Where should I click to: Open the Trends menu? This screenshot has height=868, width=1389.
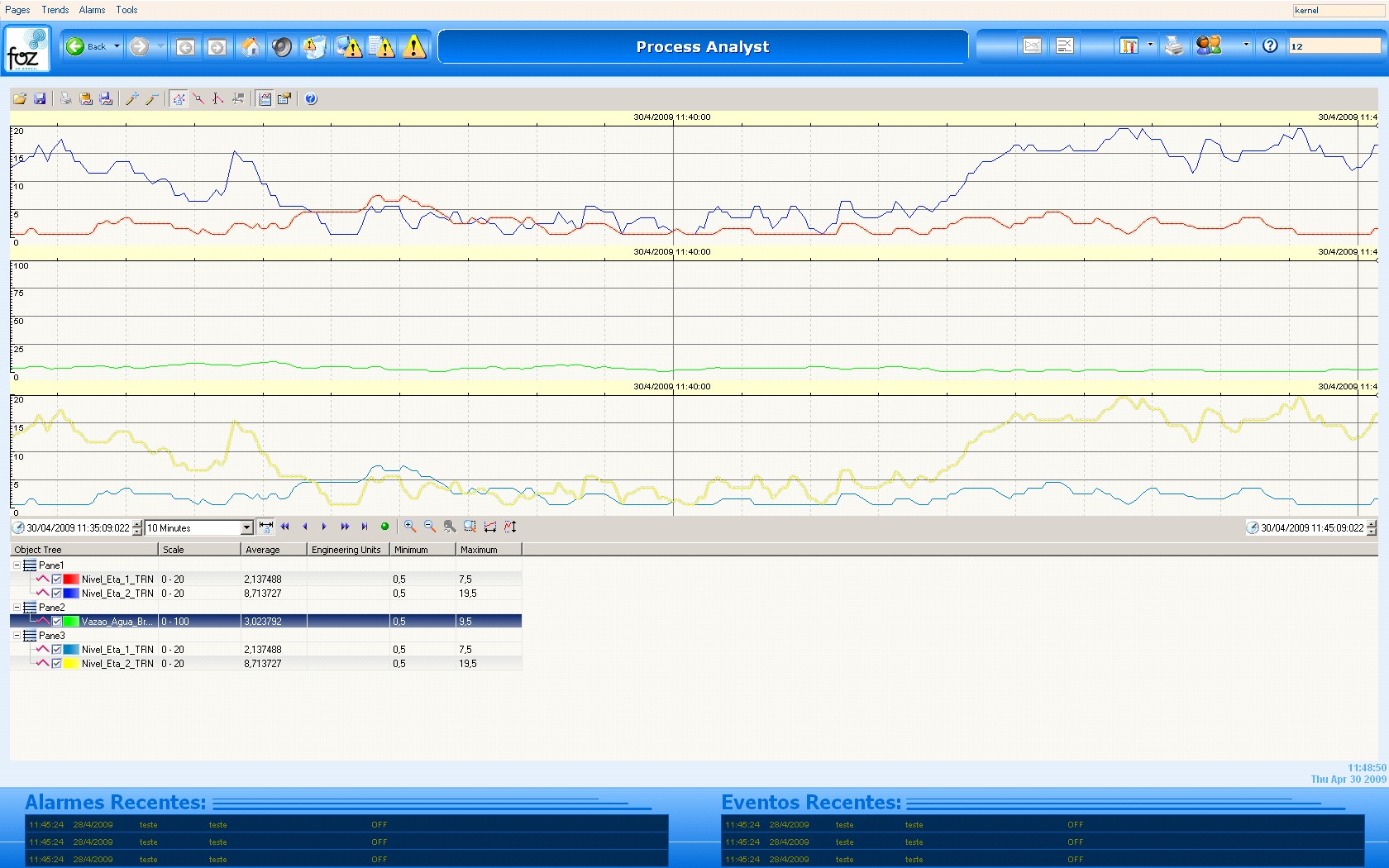click(x=55, y=10)
